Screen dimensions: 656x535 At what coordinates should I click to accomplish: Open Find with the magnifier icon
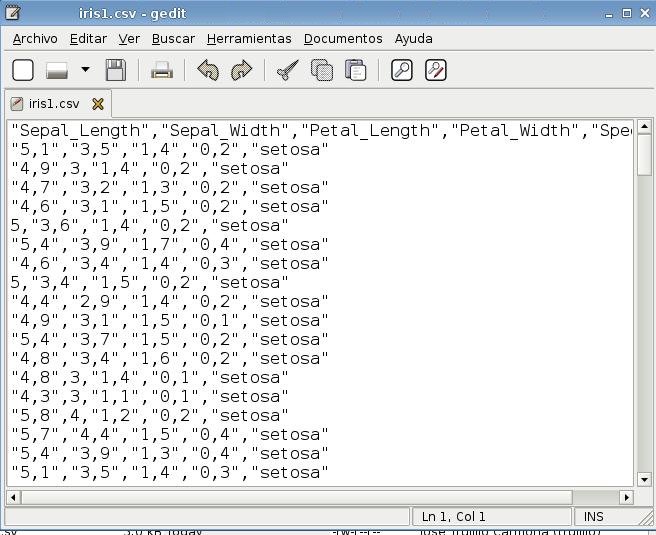402,70
